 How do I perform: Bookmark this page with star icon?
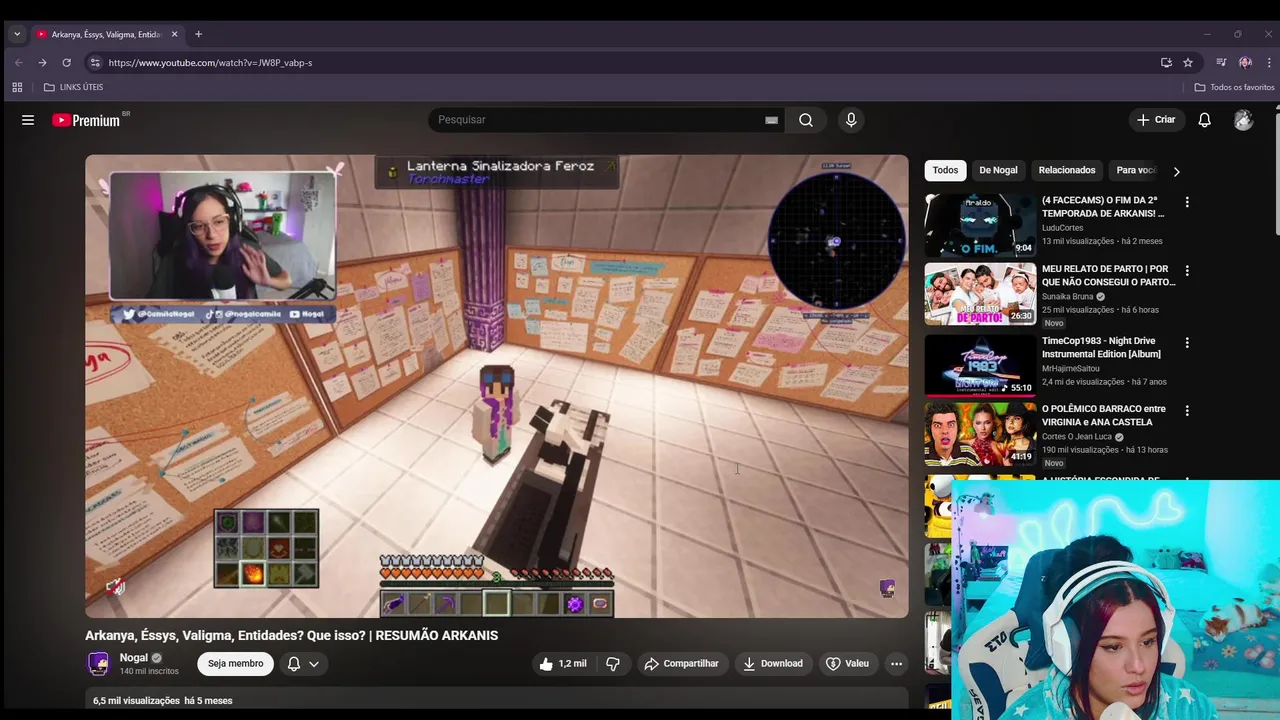pyautogui.click(x=1188, y=62)
